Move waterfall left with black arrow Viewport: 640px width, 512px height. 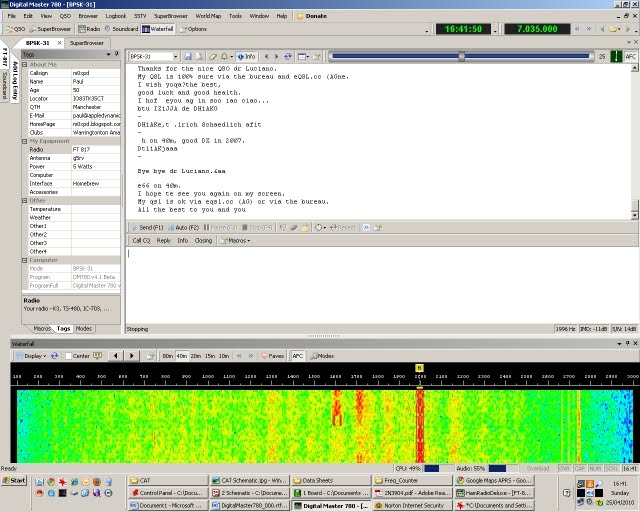(116, 356)
